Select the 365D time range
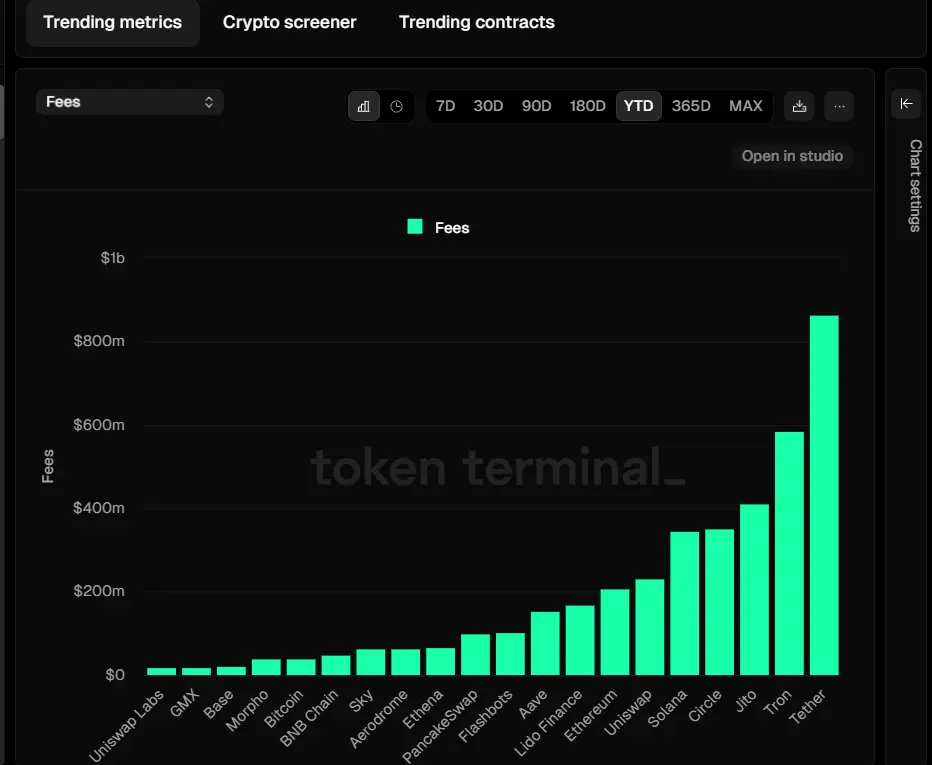Image resolution: width=932 pixels, height=765 pixels. click(691, 106)
